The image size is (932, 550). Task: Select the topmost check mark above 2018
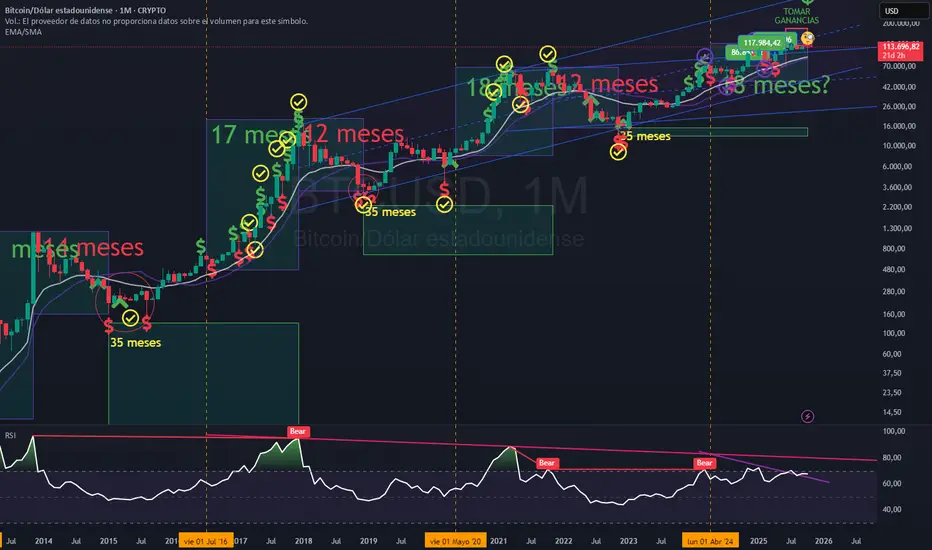pyautogui.click(x=298, y=102)
